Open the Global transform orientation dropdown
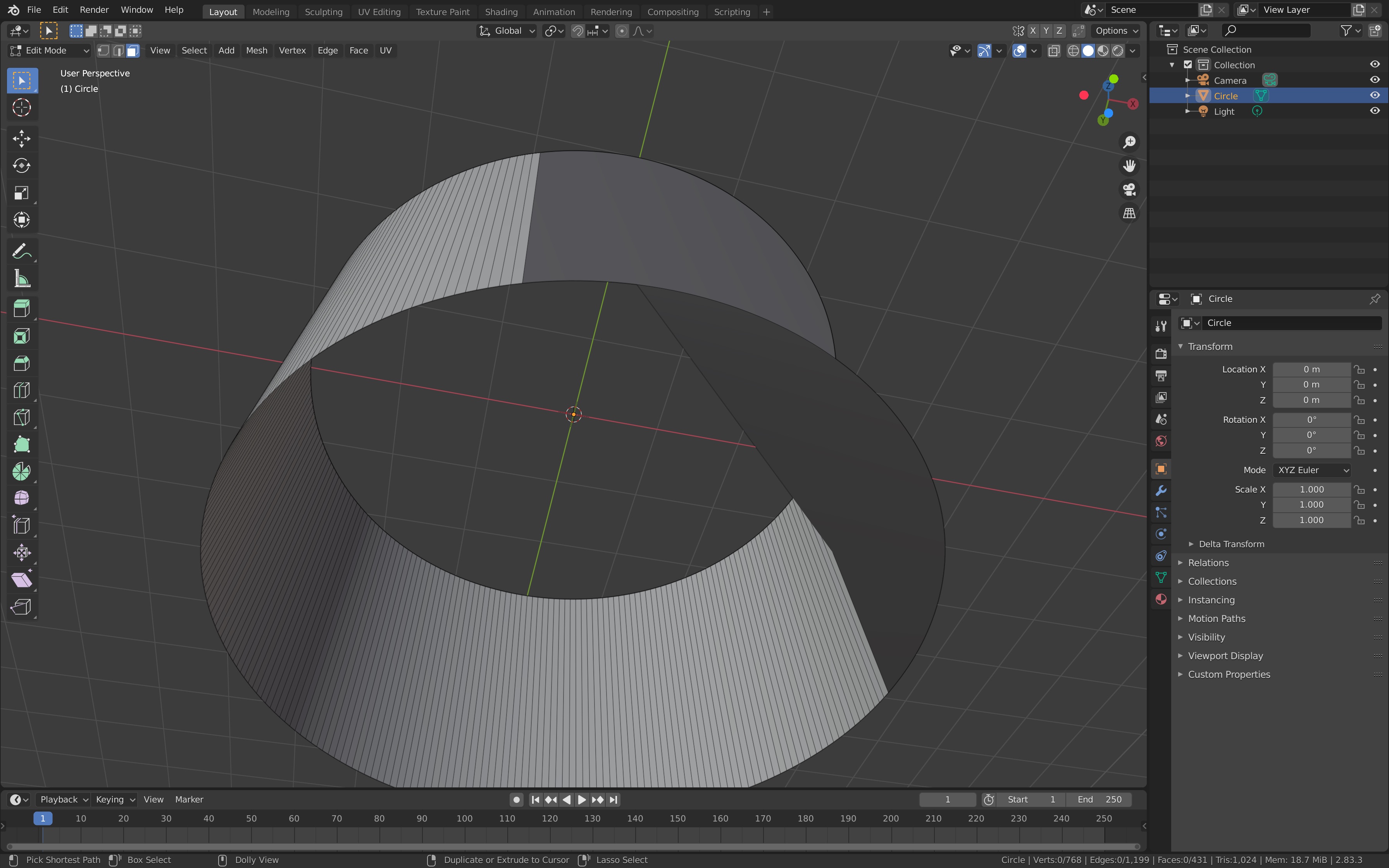 pyautogui.click(x=506, y=31)
